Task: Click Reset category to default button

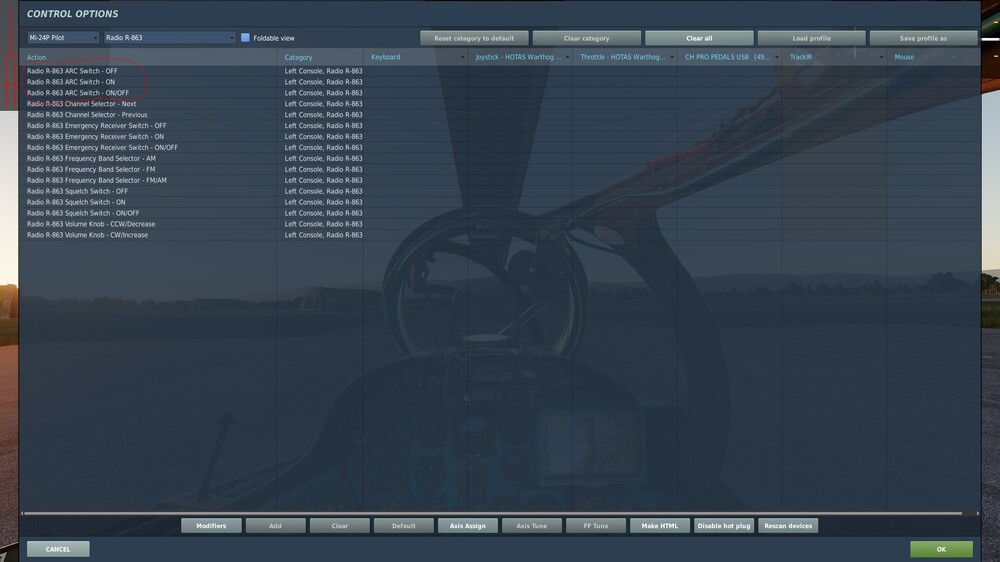Action: click(474, 38)
